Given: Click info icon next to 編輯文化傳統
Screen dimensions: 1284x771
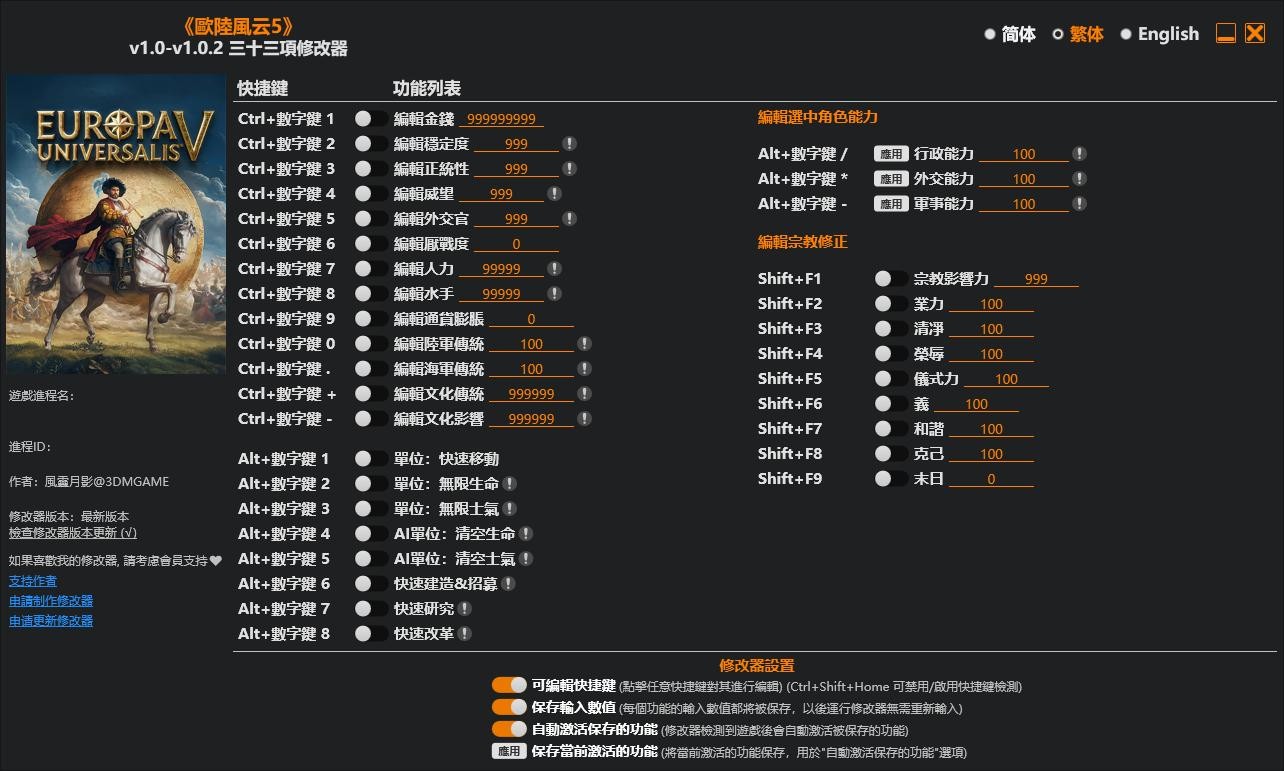Looking at the screenshot, I should tap(584, 394).
